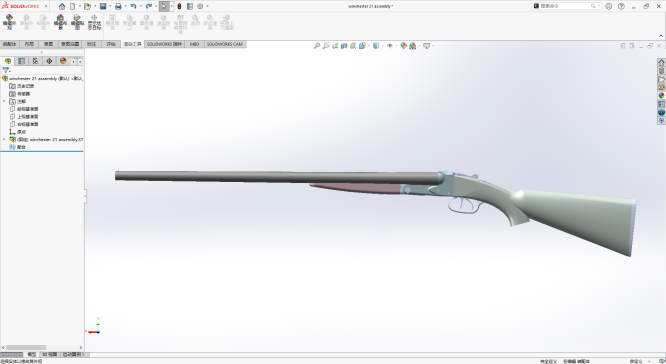Switch to the Sketch ribbon tab

48,44
